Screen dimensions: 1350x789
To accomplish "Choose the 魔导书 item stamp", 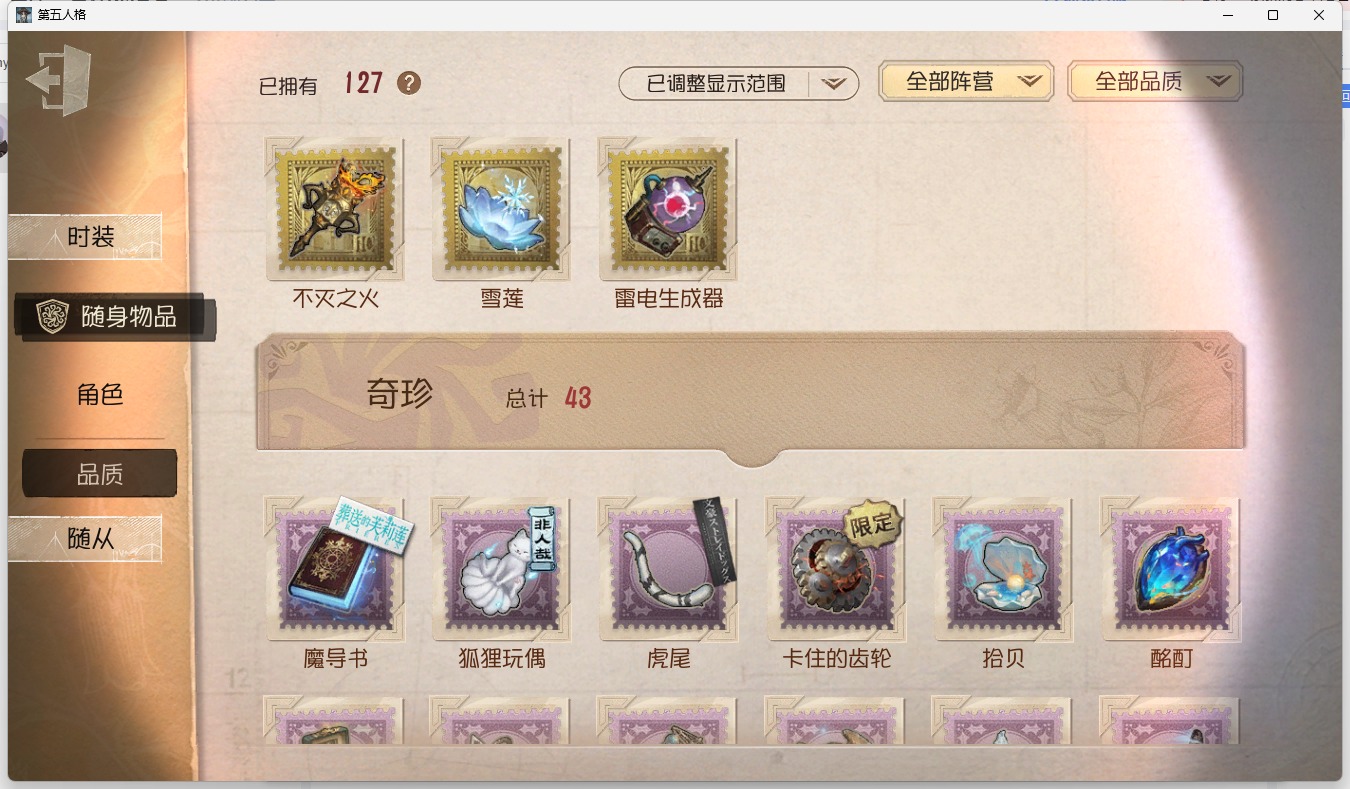I will pyautogui.click(x=335, y=569).
